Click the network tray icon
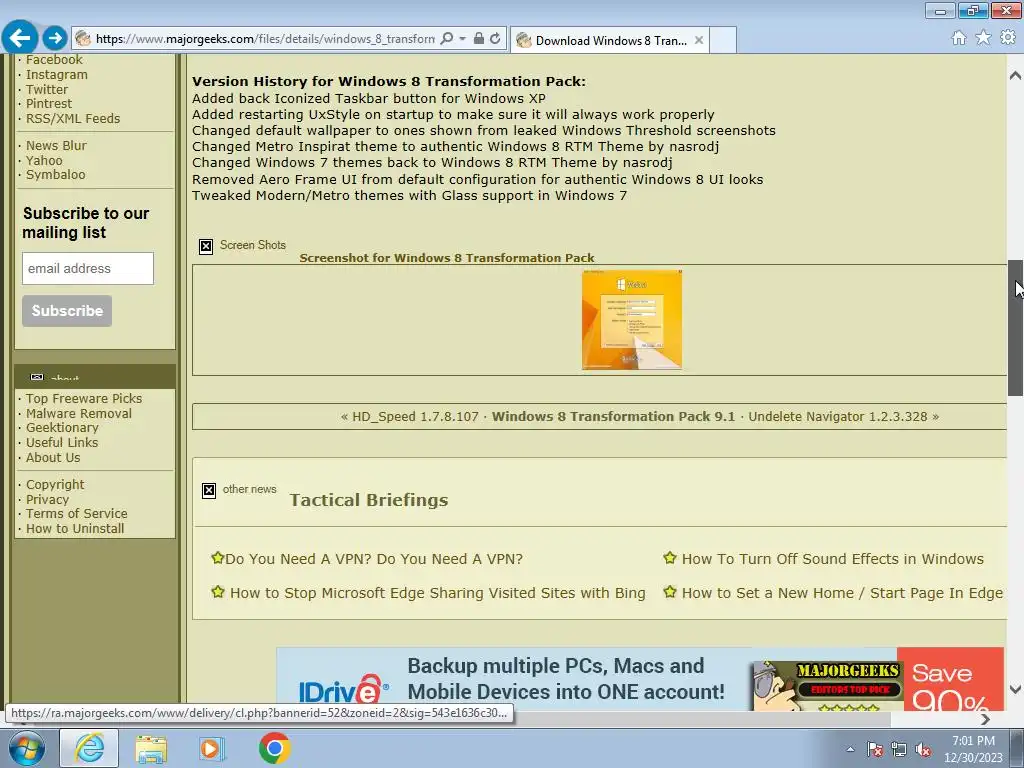1024x768 pixels. pos(899,749)
